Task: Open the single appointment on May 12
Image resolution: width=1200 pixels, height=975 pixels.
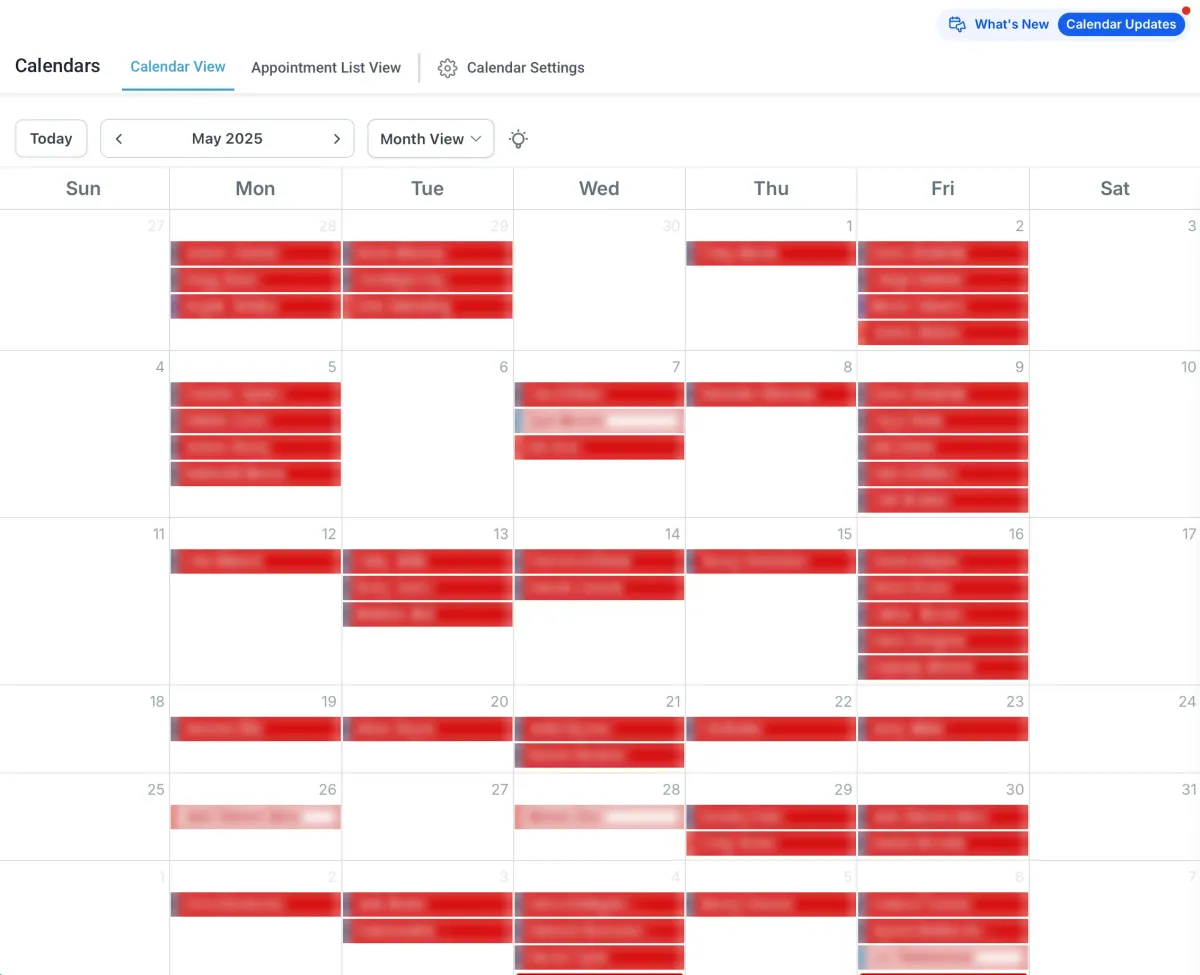Action: [256, 561]
